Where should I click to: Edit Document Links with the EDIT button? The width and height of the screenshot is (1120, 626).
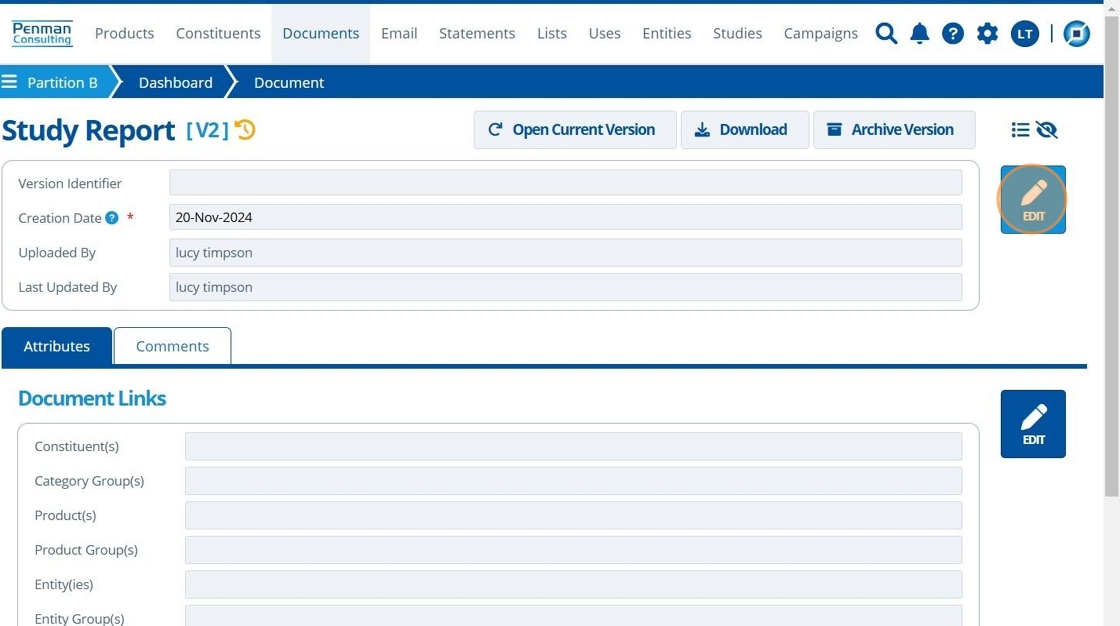(1033, 424)
